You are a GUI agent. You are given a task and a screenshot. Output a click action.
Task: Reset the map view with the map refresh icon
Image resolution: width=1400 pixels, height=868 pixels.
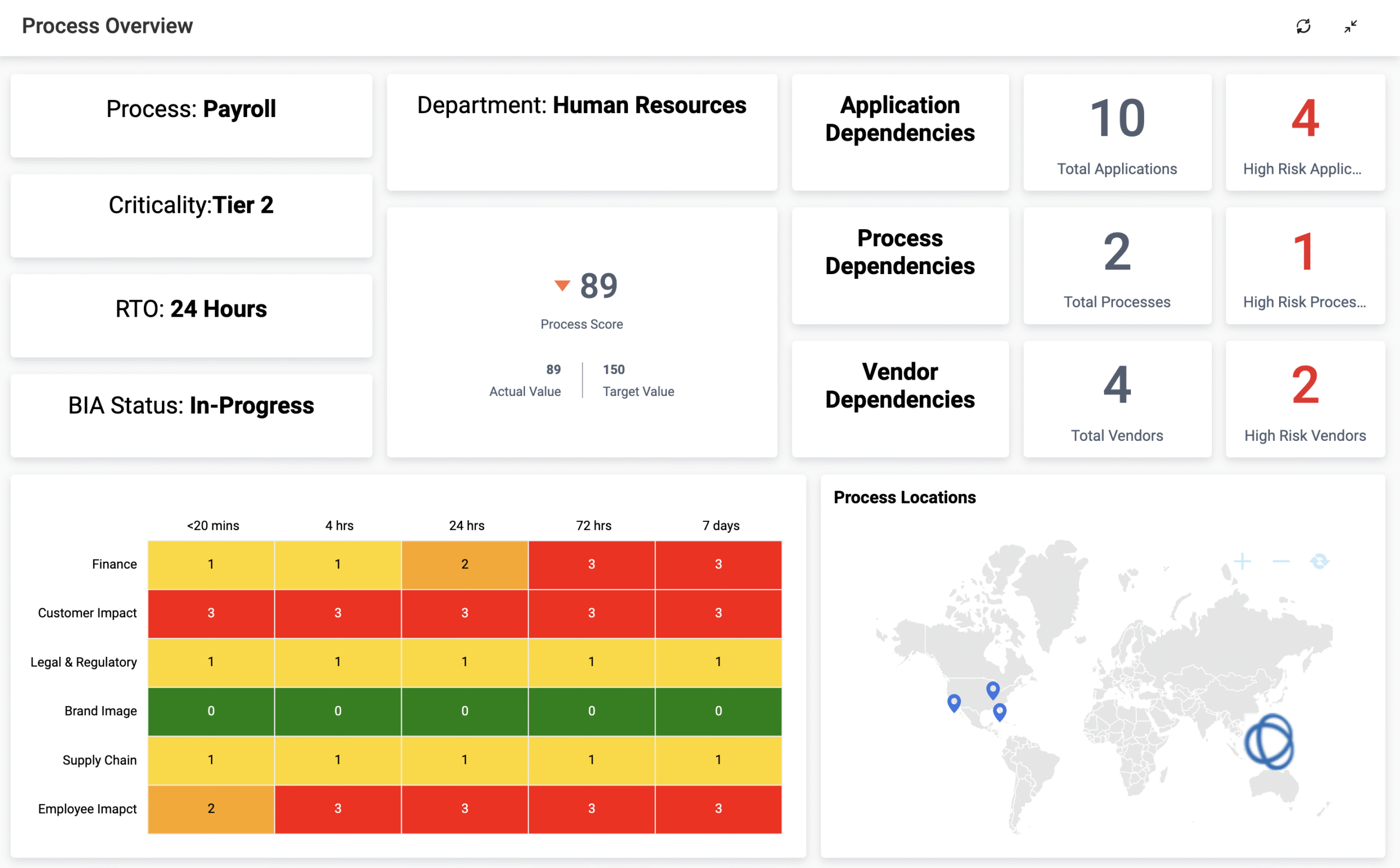pos(1320,561)
